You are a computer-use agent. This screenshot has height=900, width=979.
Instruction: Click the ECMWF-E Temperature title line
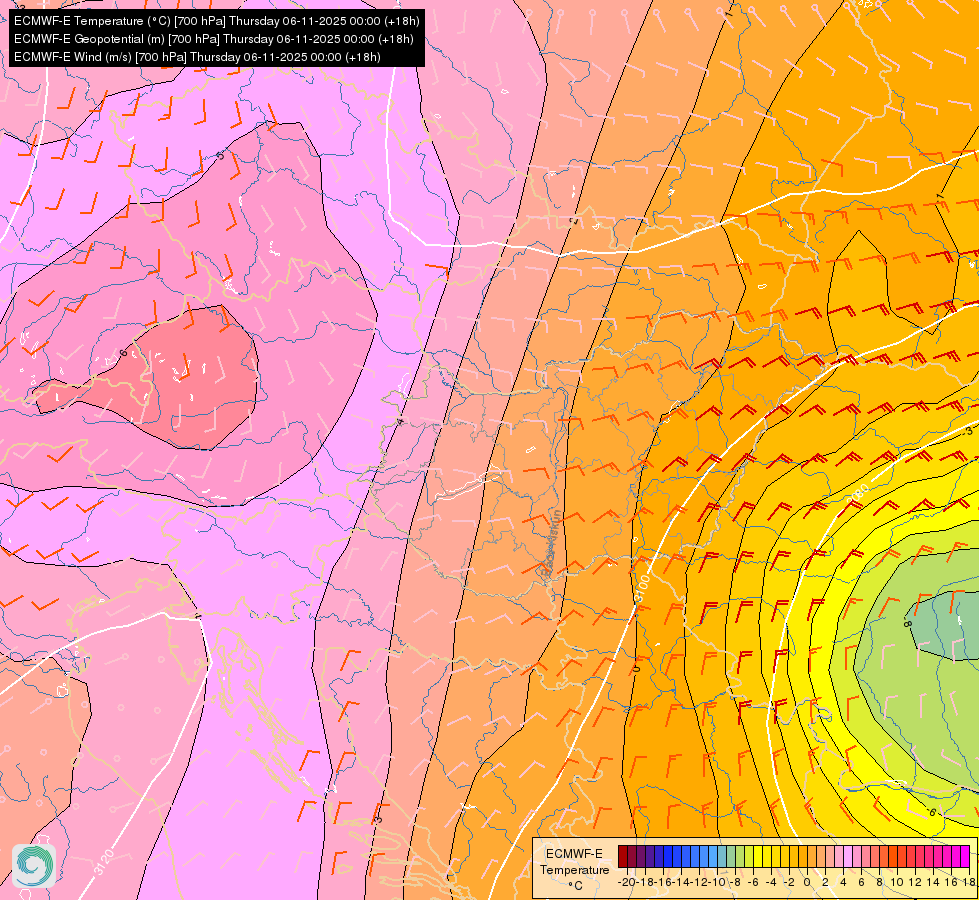tap(216, 21)
